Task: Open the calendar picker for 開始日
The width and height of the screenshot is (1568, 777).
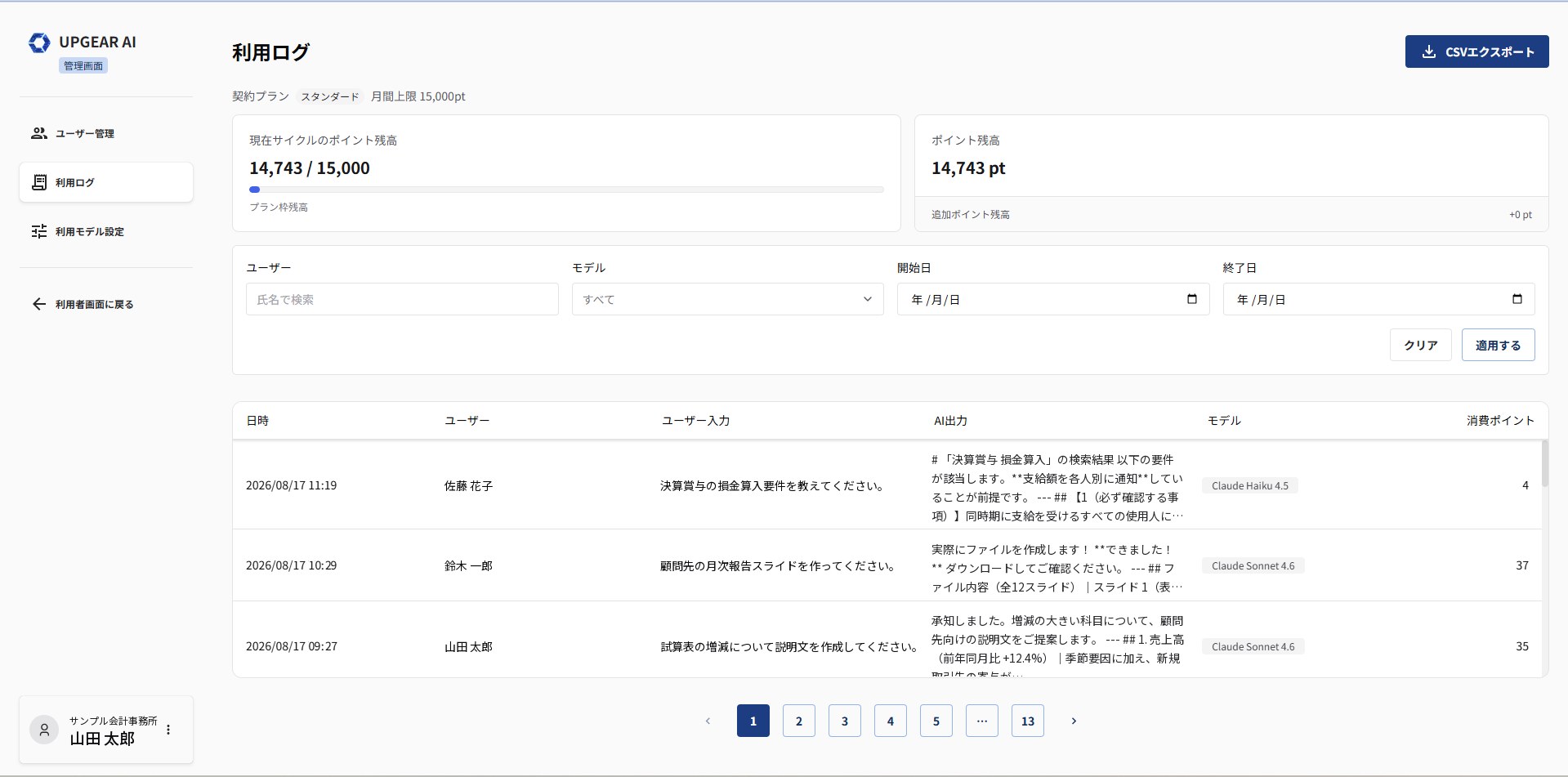Action: 1192,299
